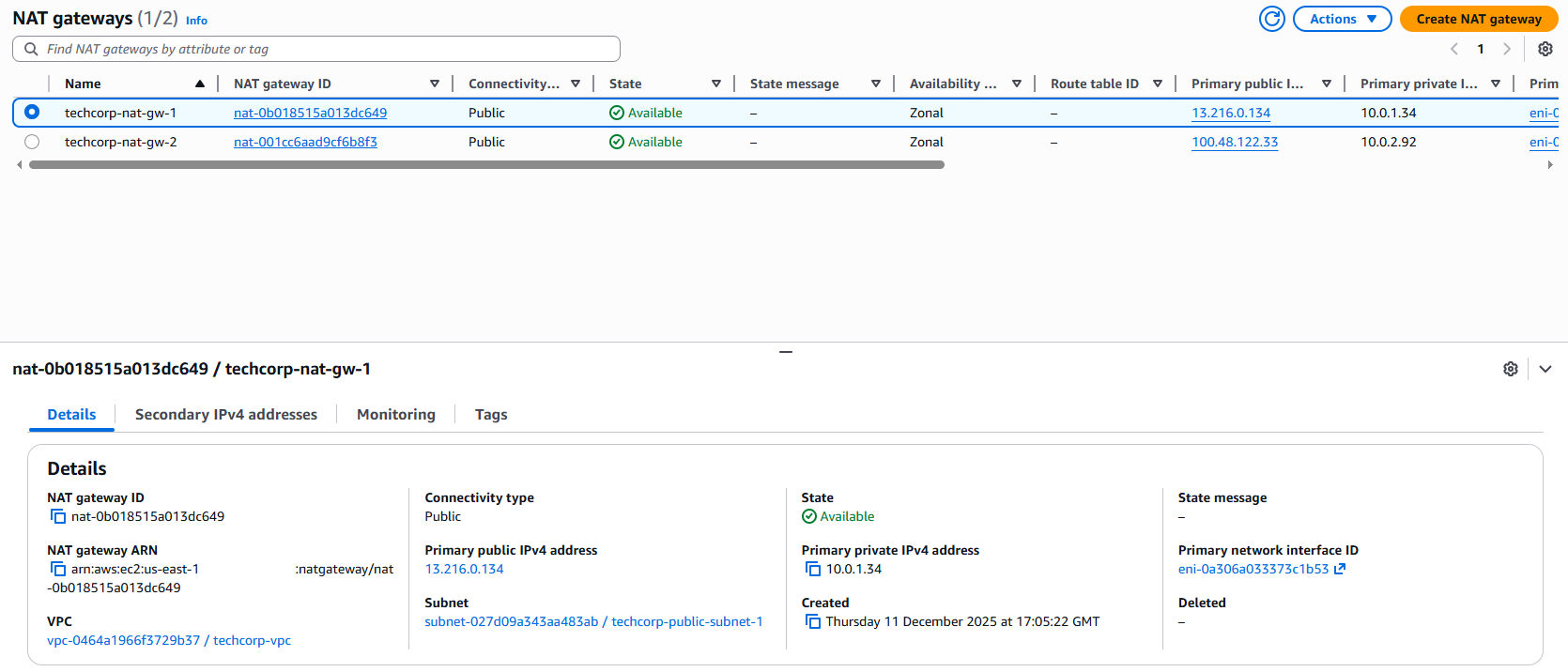Click the Find NAT gateways search field
This screenshot has height=672, width=1568.
click(x=319, y=49)
